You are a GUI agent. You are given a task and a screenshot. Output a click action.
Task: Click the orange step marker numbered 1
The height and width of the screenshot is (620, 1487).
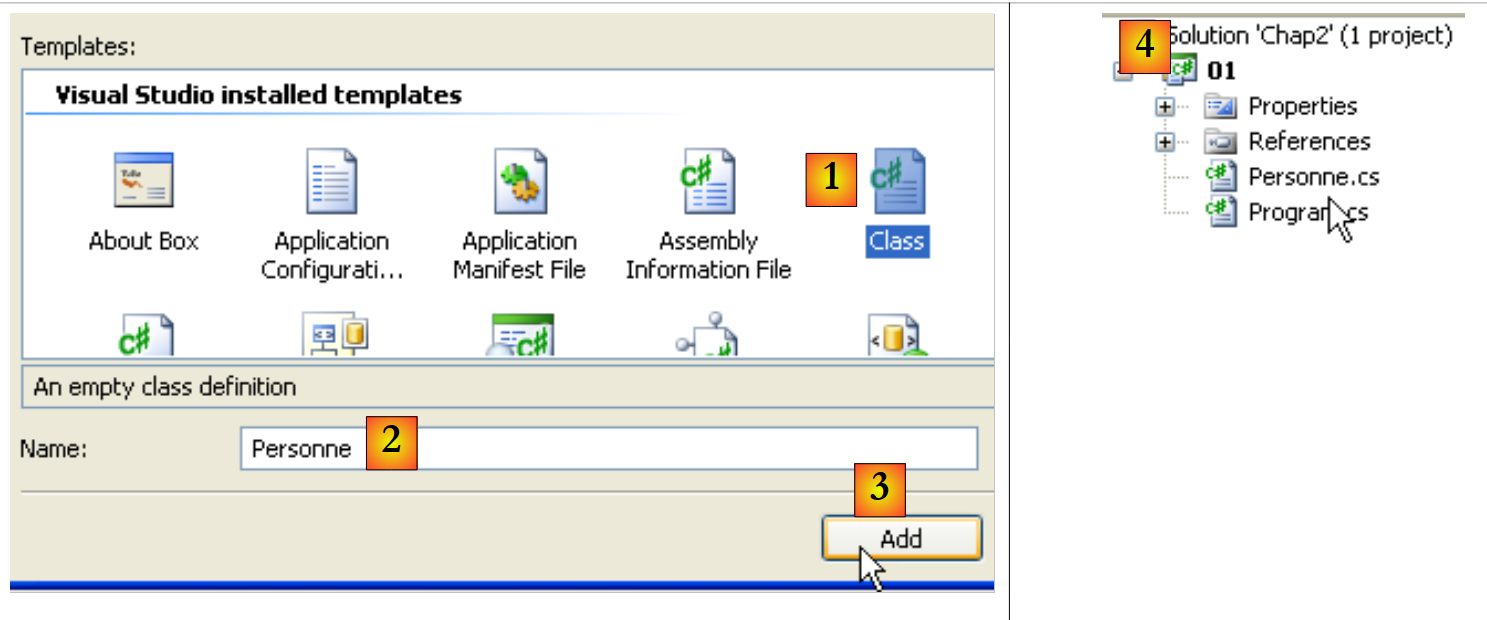pyautogui.click(x=831, y=178)
